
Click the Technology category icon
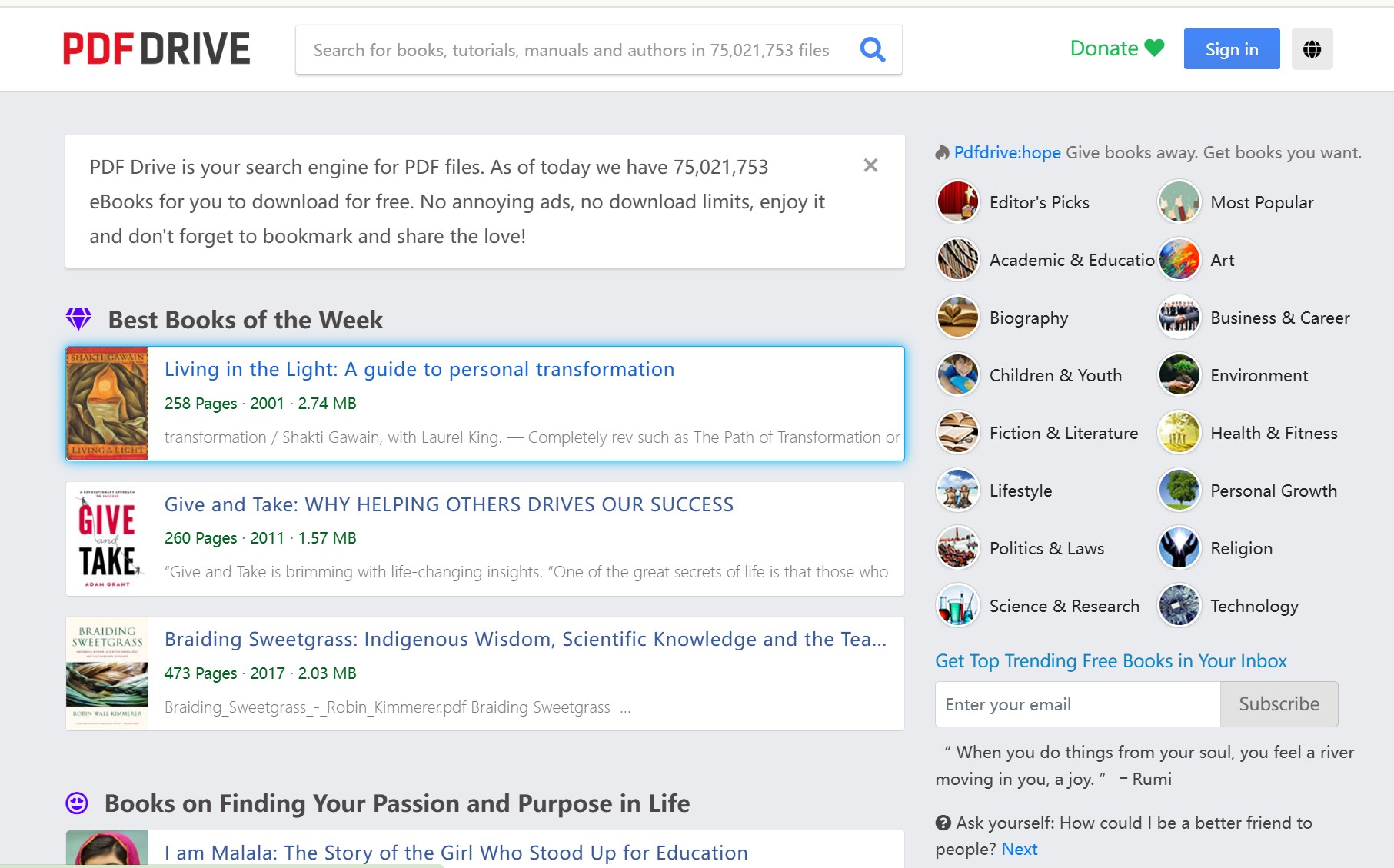click(x=1179, y=605)
